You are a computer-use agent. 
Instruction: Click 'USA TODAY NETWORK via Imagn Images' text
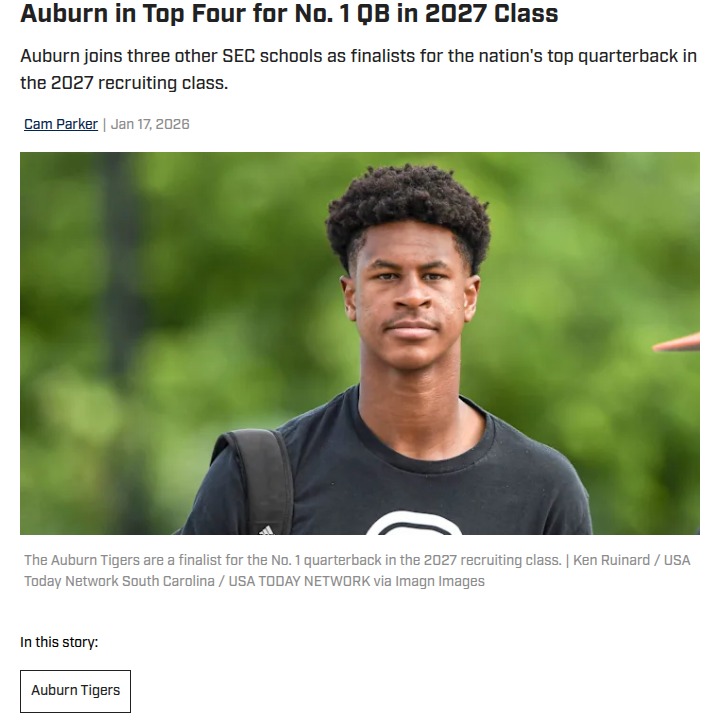point(356,581)
